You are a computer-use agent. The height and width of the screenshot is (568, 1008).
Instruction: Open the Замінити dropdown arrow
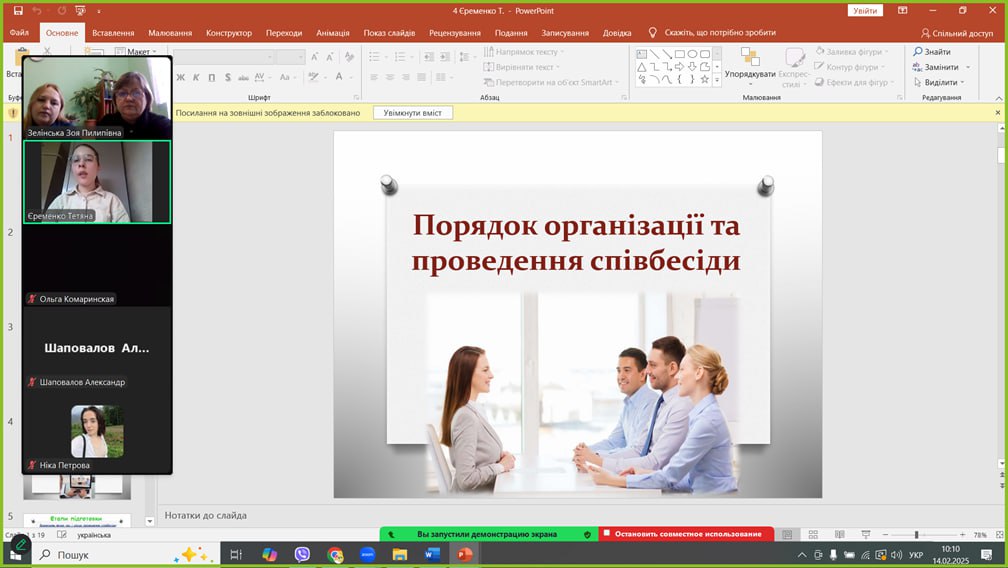coord(967,67)
